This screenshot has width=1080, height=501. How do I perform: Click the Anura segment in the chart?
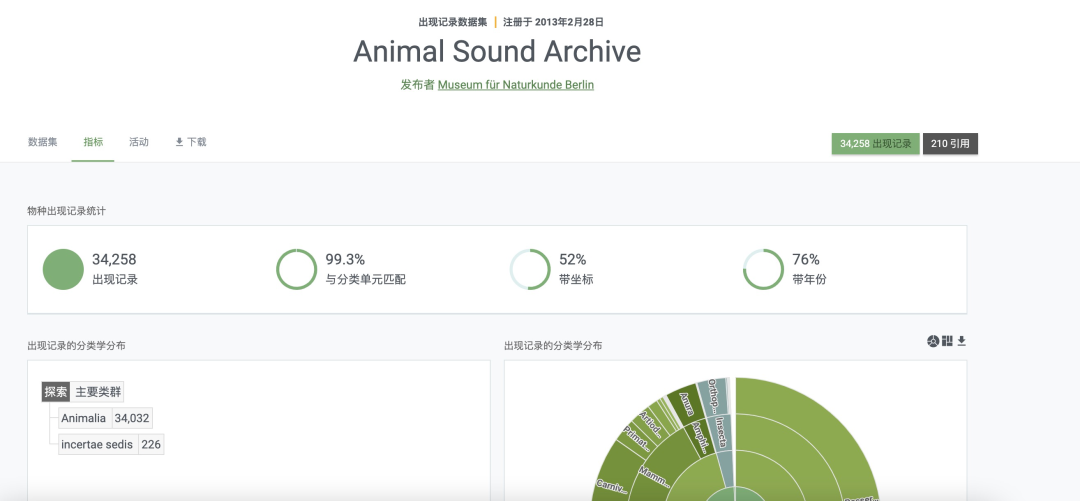coord(686,402)
